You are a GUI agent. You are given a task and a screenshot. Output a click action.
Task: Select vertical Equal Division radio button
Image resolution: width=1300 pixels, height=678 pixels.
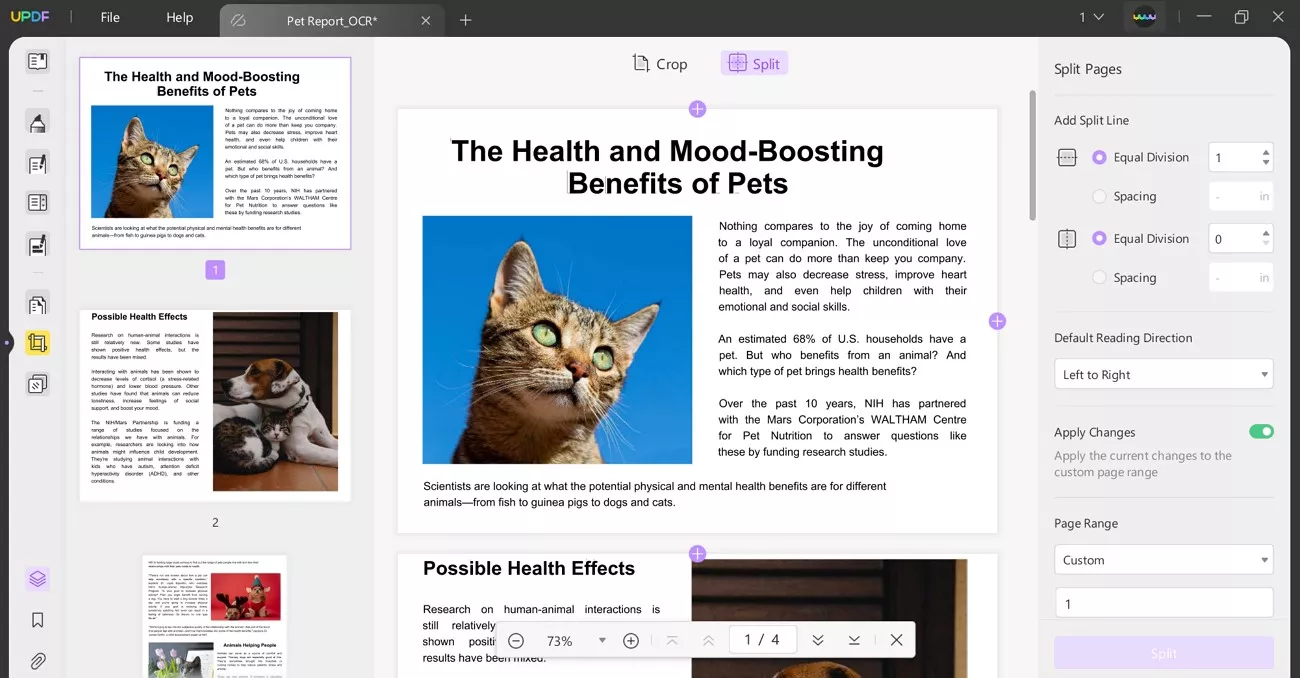1099,239
